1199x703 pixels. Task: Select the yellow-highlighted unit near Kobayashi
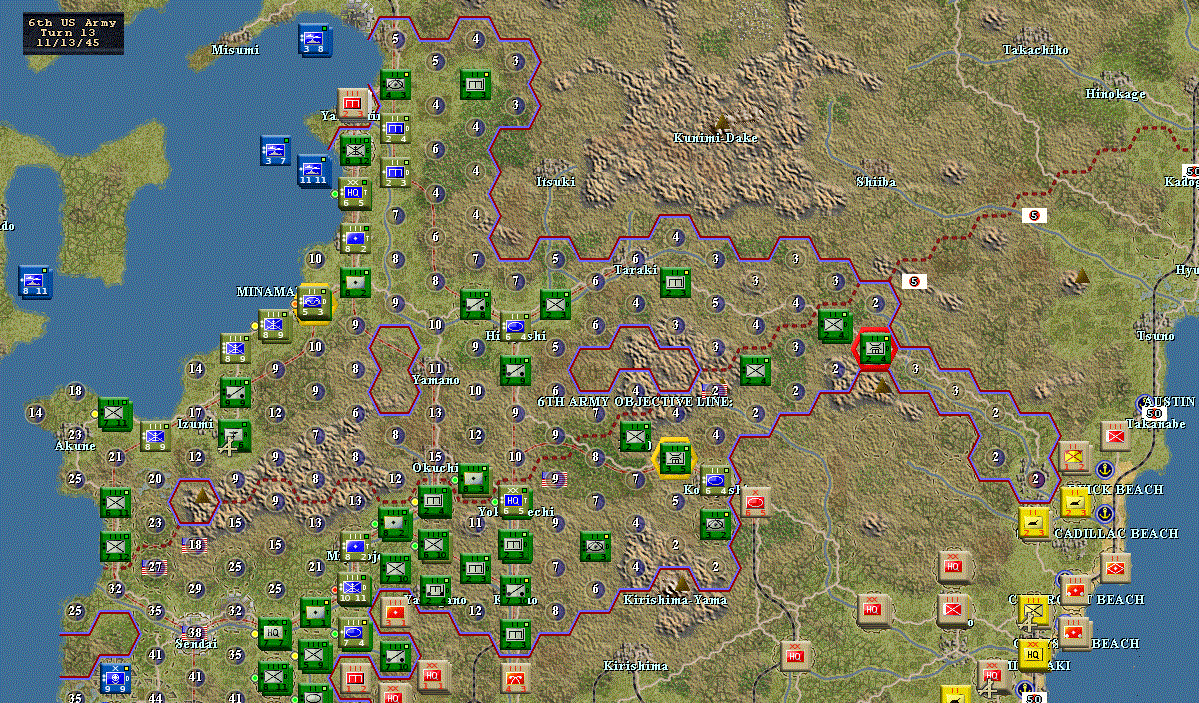674,457
